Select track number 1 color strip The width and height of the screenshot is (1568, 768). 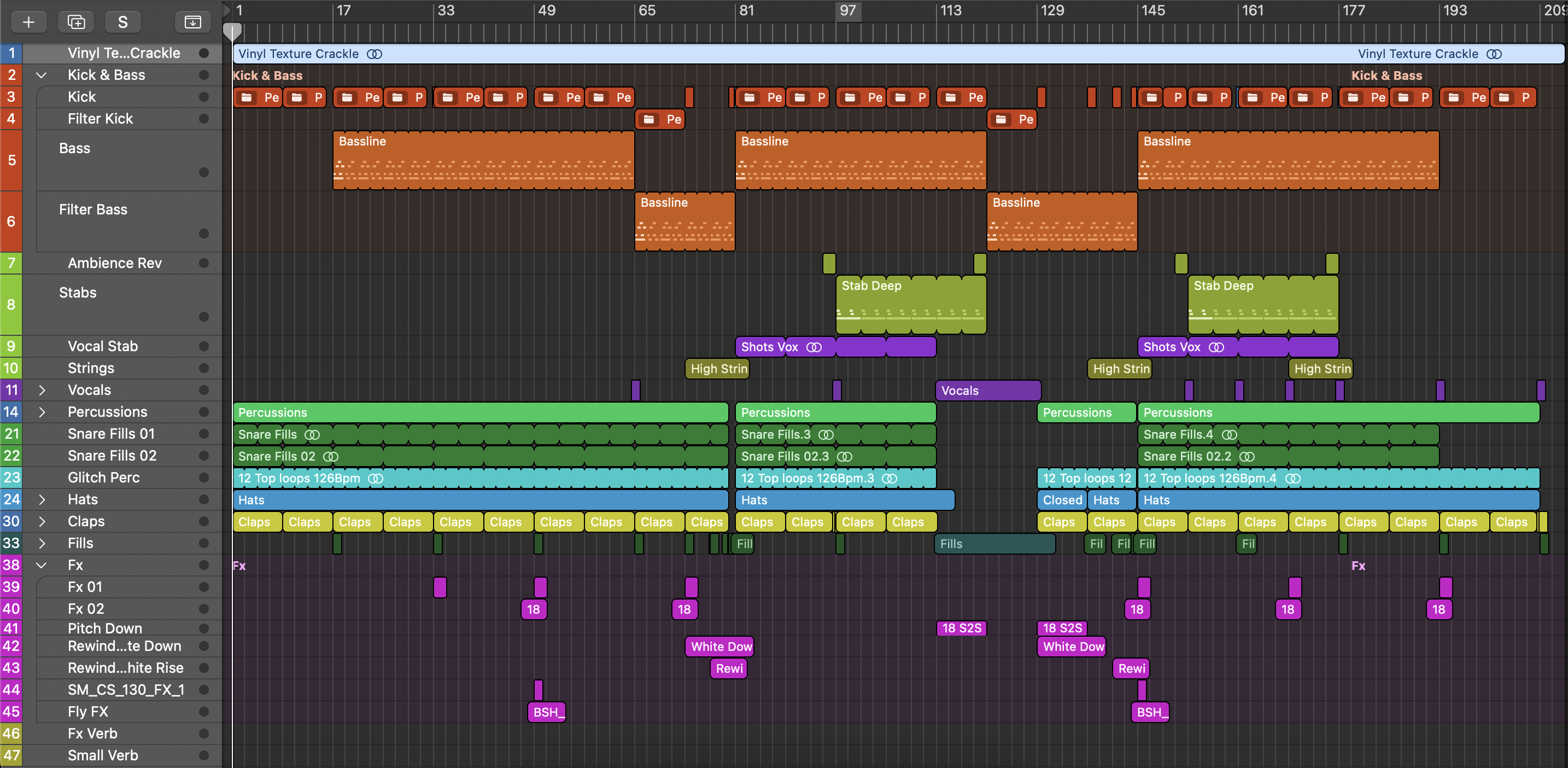click(11, 53)
